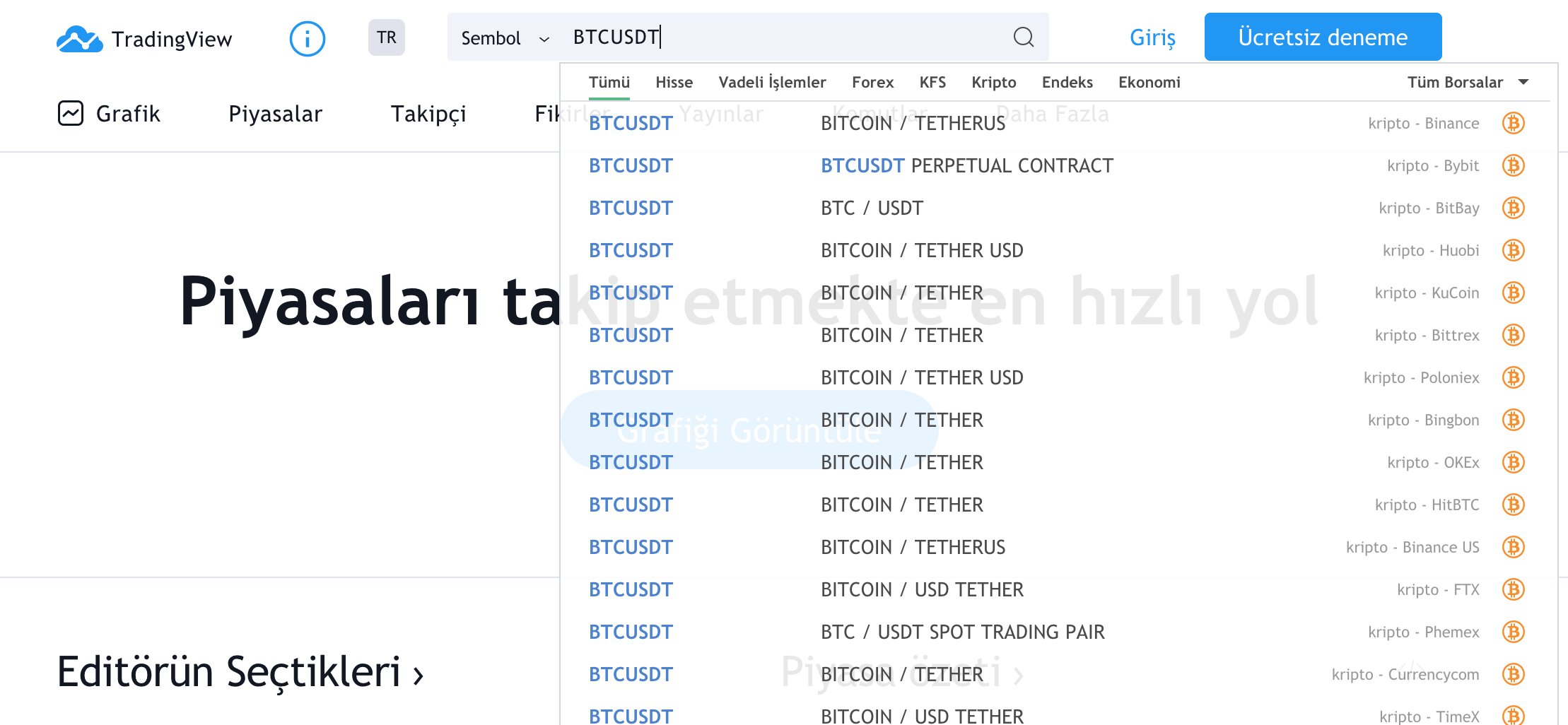Viewport: 1568px width, 725px height.
Task: Click the Bitcoin icon on Bybit row
Action: click(x=1513, y=165)
